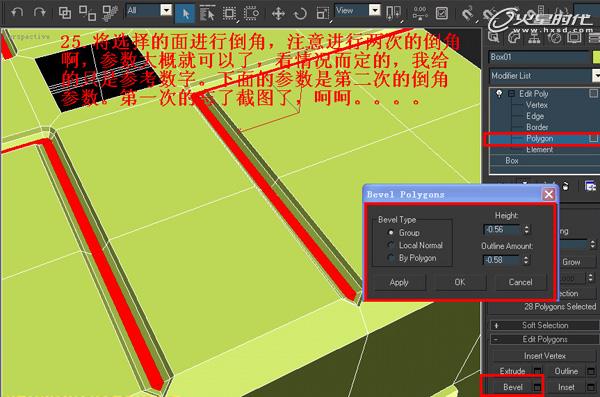This screenshot has height=397, width=600.
Task: Click the Outline Amount spinner arrows
Action: click(x=526, y=260)
